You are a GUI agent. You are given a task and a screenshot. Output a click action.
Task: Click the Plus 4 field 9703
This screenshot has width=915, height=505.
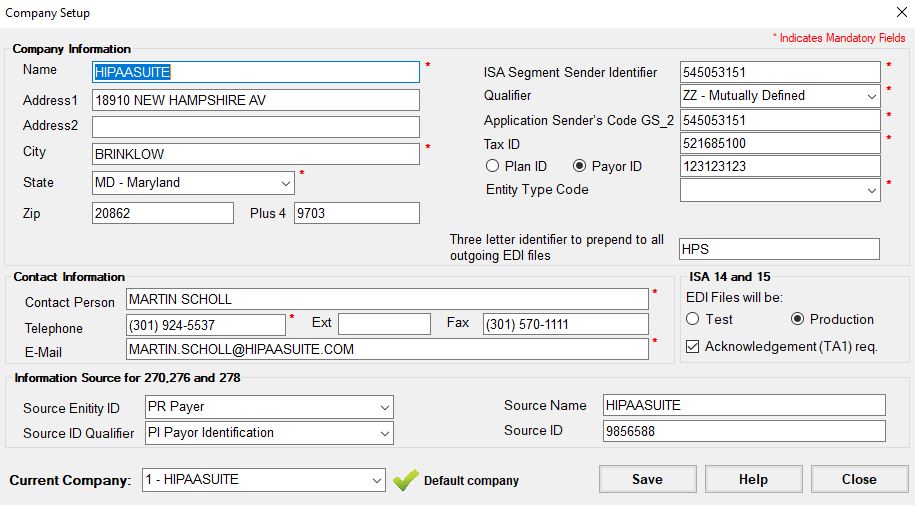click(357, 213)
